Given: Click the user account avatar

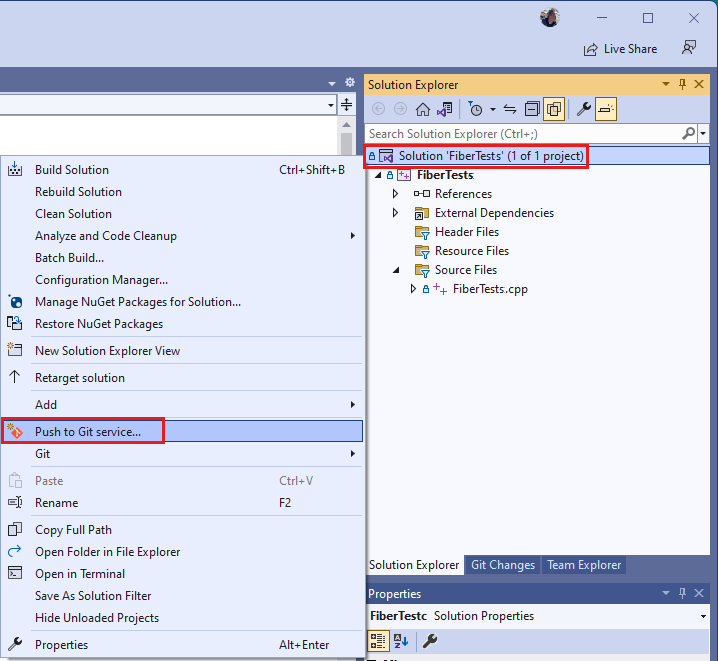Looking at the screenshot, I should coord(549,17).
